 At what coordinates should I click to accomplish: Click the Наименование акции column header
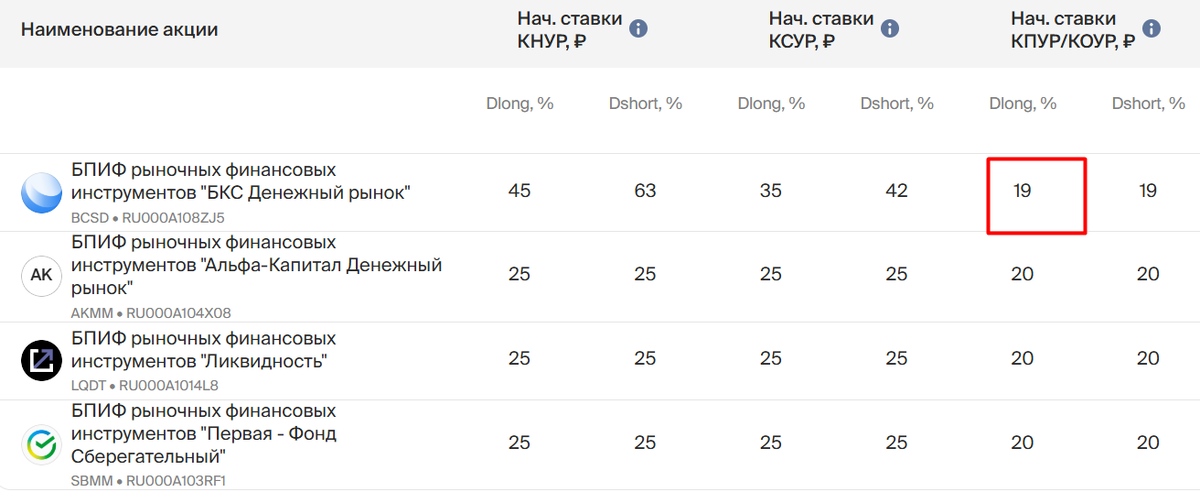click(x=119, y=30)
